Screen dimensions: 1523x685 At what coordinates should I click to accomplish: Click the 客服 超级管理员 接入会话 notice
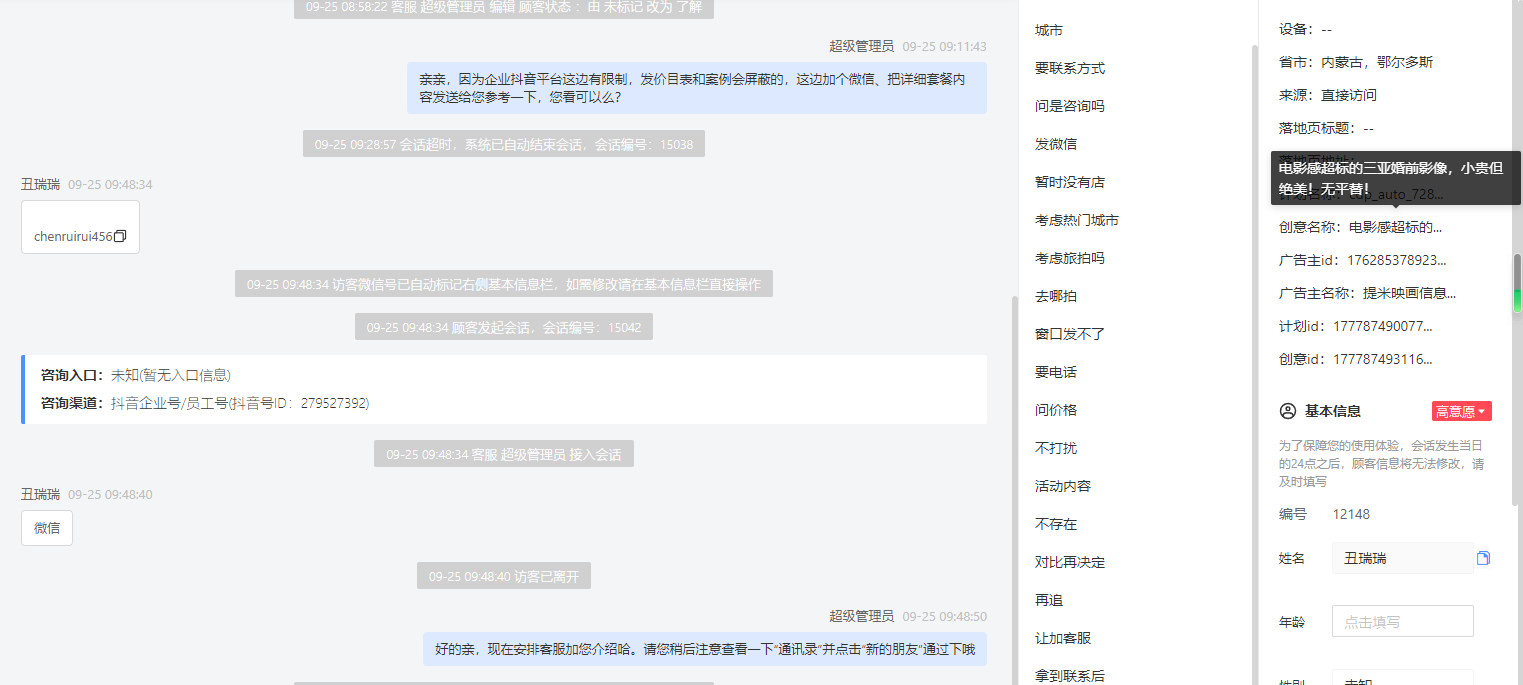pyautogui.click(x=504, y=454)
